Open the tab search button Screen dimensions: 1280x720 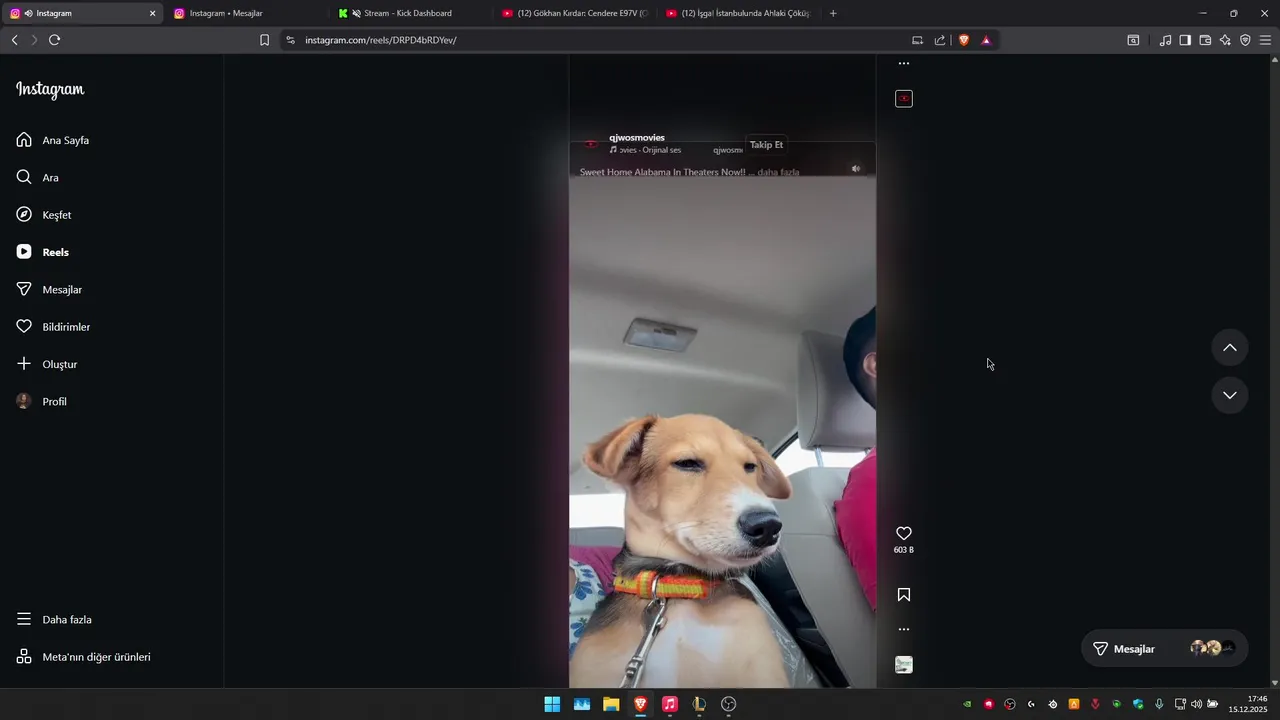(x=1133, y=40)
